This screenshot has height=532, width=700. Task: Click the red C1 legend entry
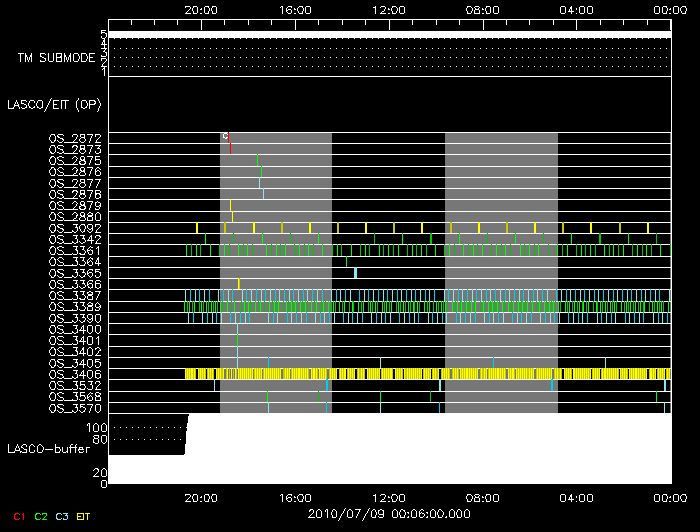coord(19,517)
